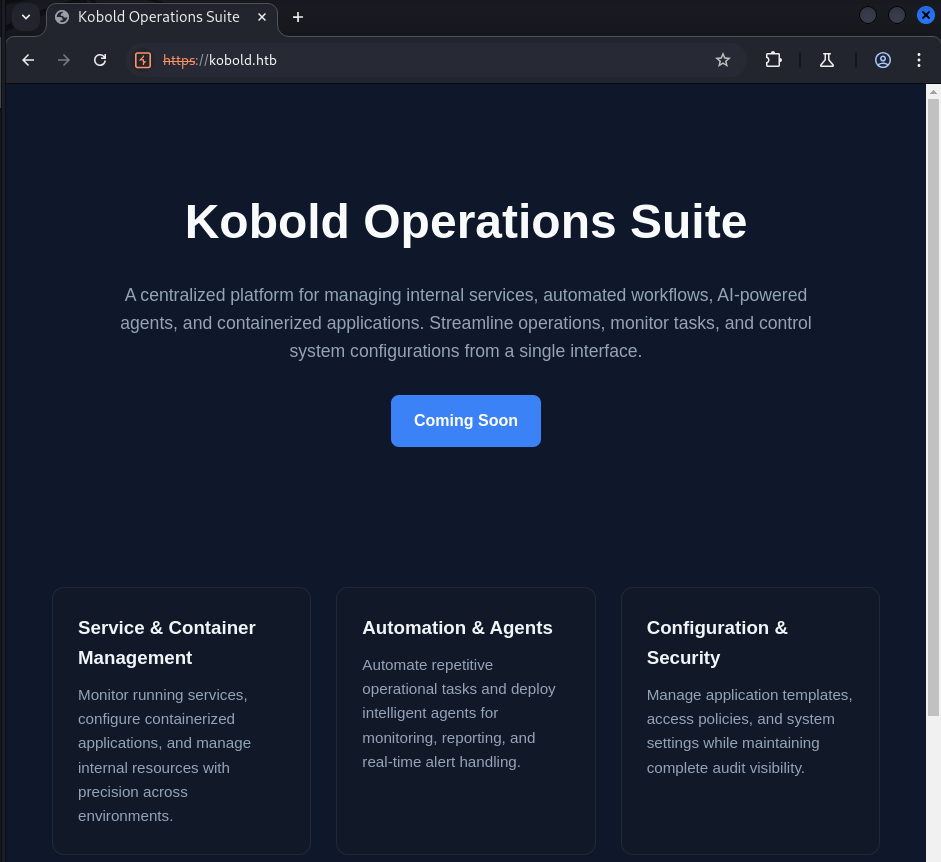Click the Service & Container Management card
Screen dimensions: 941x862
(x=181, y=720)
